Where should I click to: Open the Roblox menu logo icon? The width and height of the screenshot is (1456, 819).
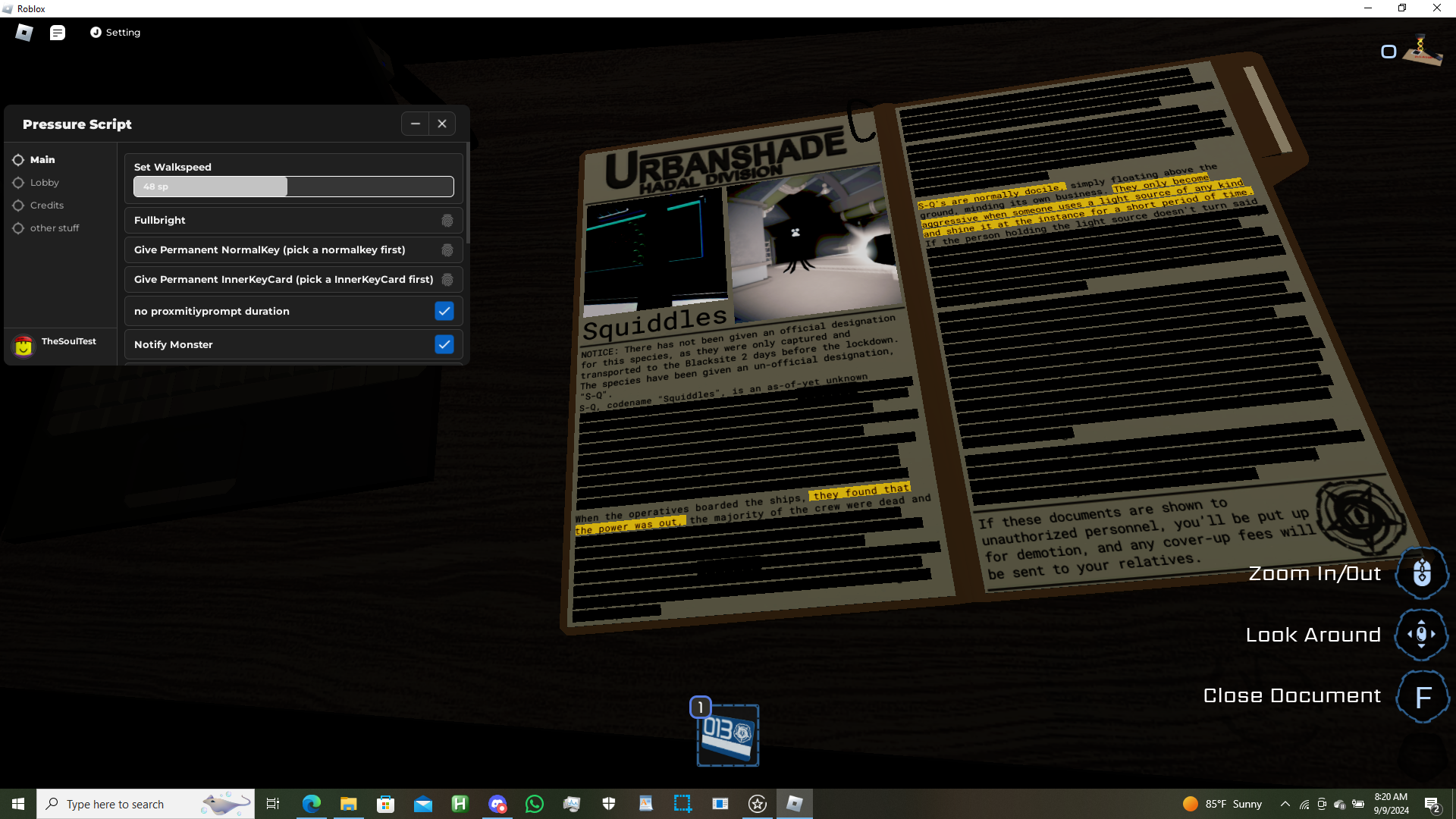[24, 33]
